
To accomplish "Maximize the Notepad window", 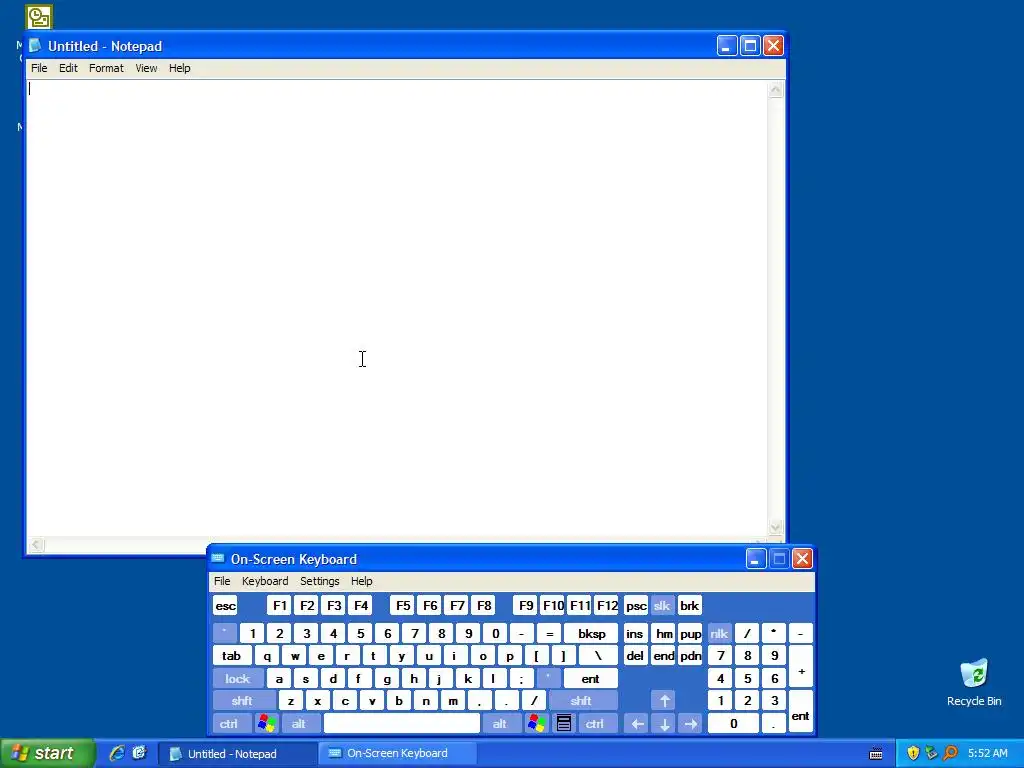I will (x=750, y=46).
